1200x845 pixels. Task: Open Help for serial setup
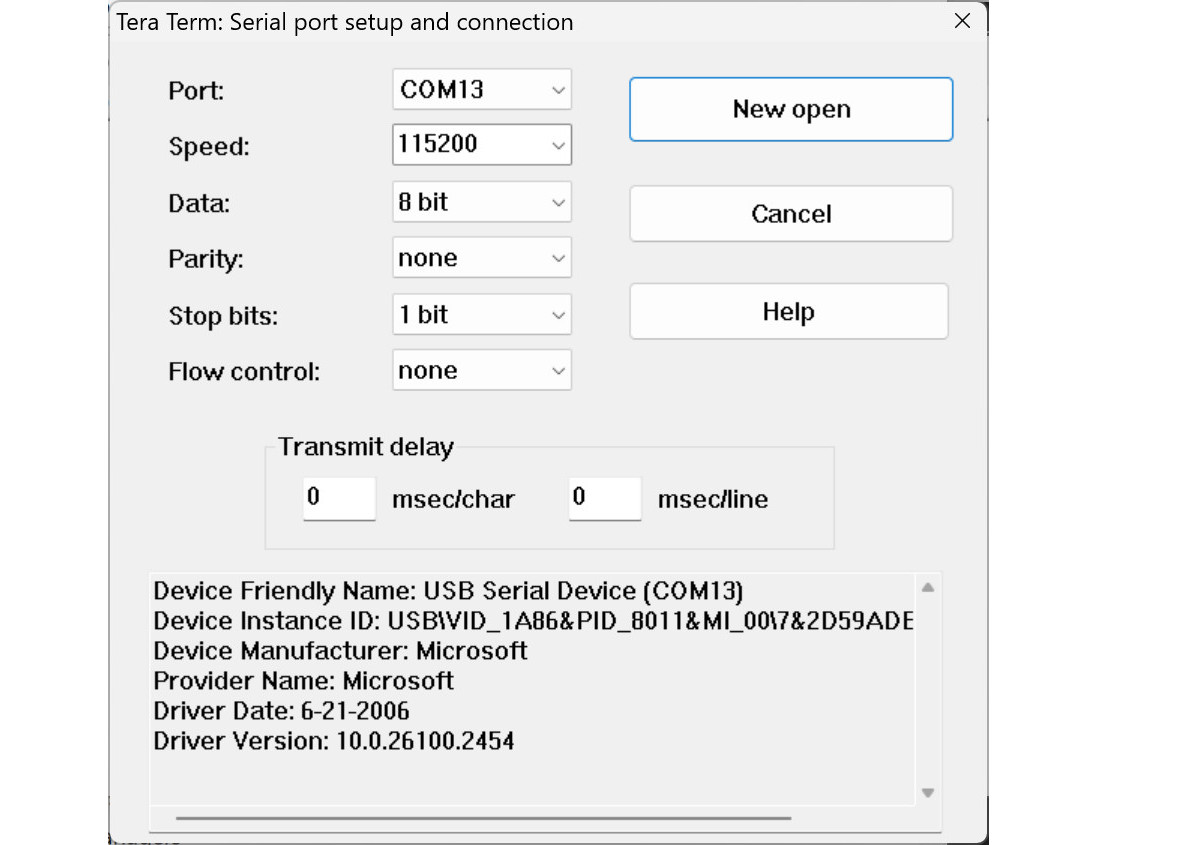point(788,312)
